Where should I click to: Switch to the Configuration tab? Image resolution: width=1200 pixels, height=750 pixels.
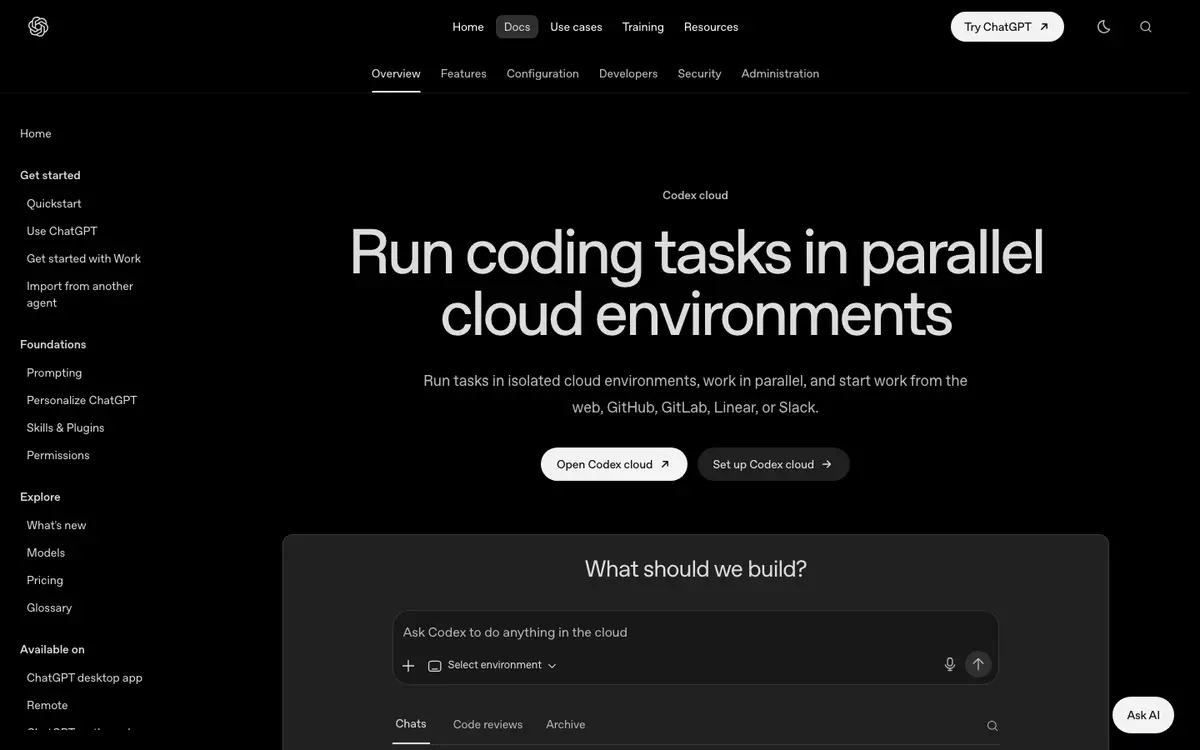tap(543, 74)
